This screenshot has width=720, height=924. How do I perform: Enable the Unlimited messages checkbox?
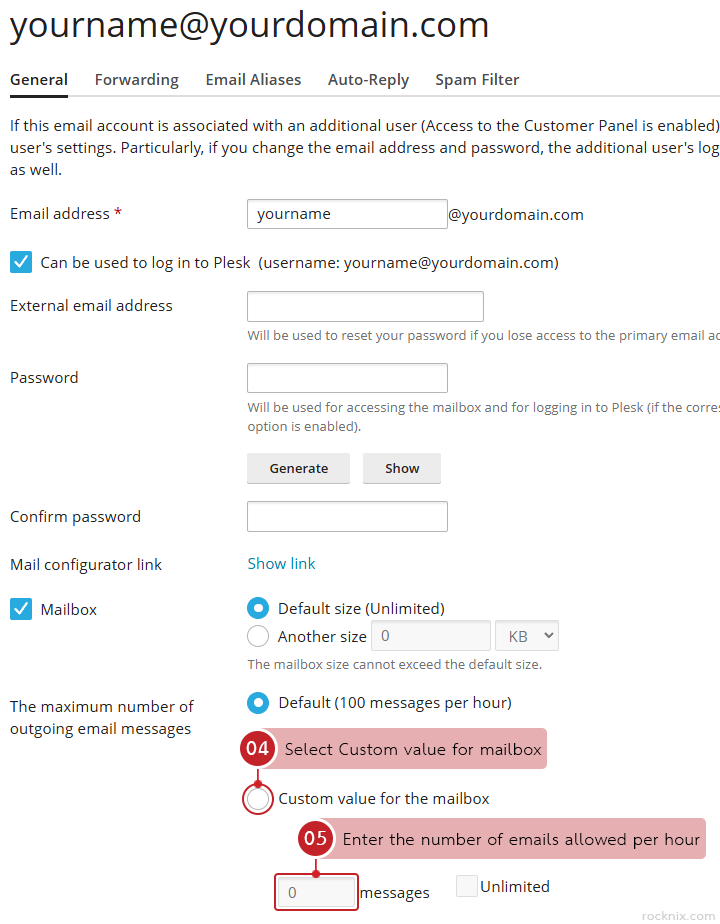click(x=467, y=886)
